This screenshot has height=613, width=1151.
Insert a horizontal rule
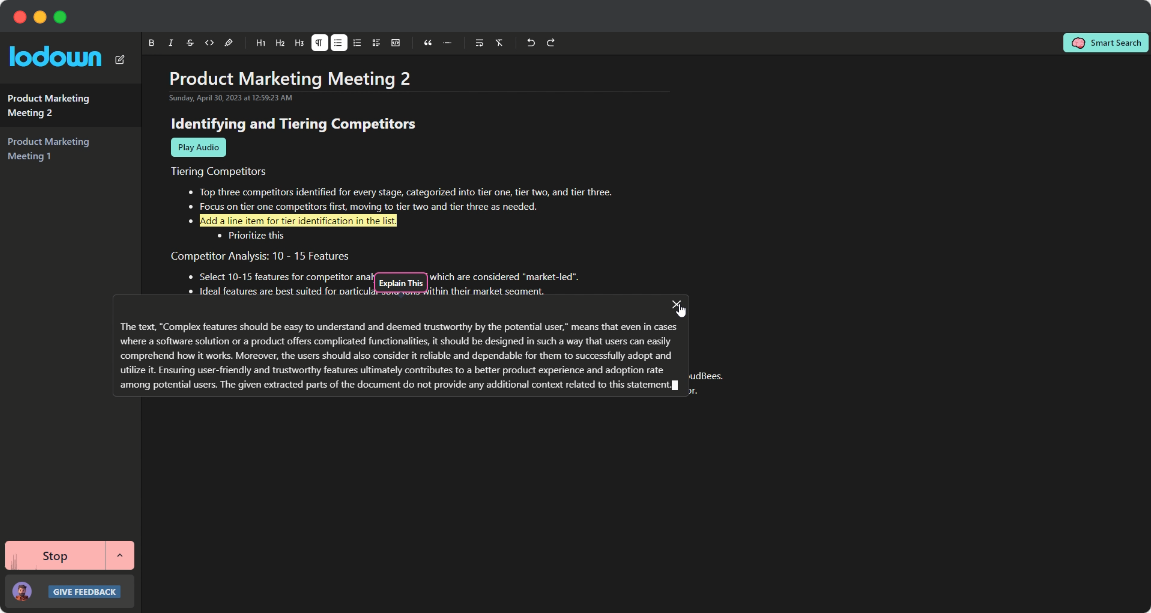pos(447,43)
